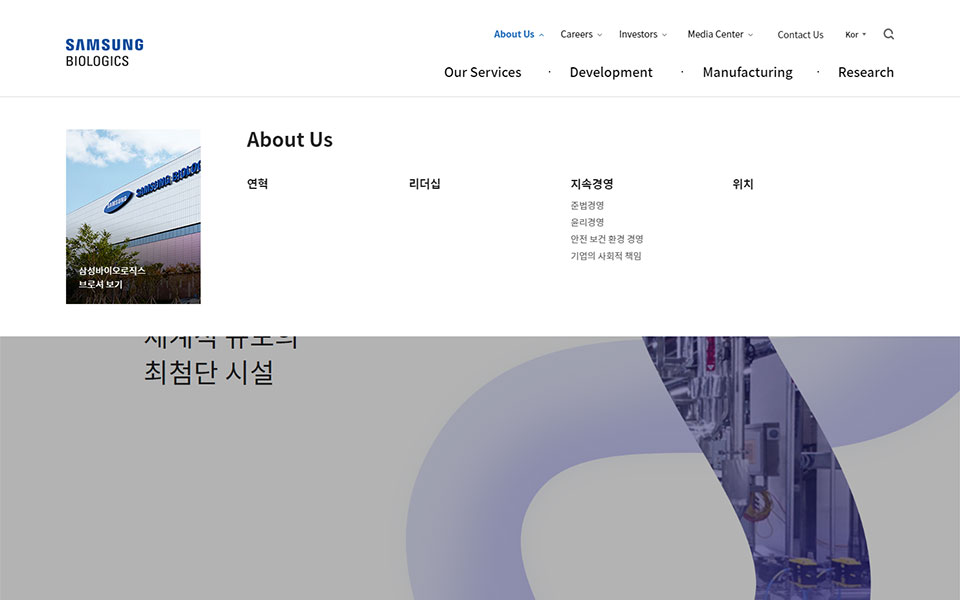
Task: Expand the Media Center dropdown
Action: (719, 34)
